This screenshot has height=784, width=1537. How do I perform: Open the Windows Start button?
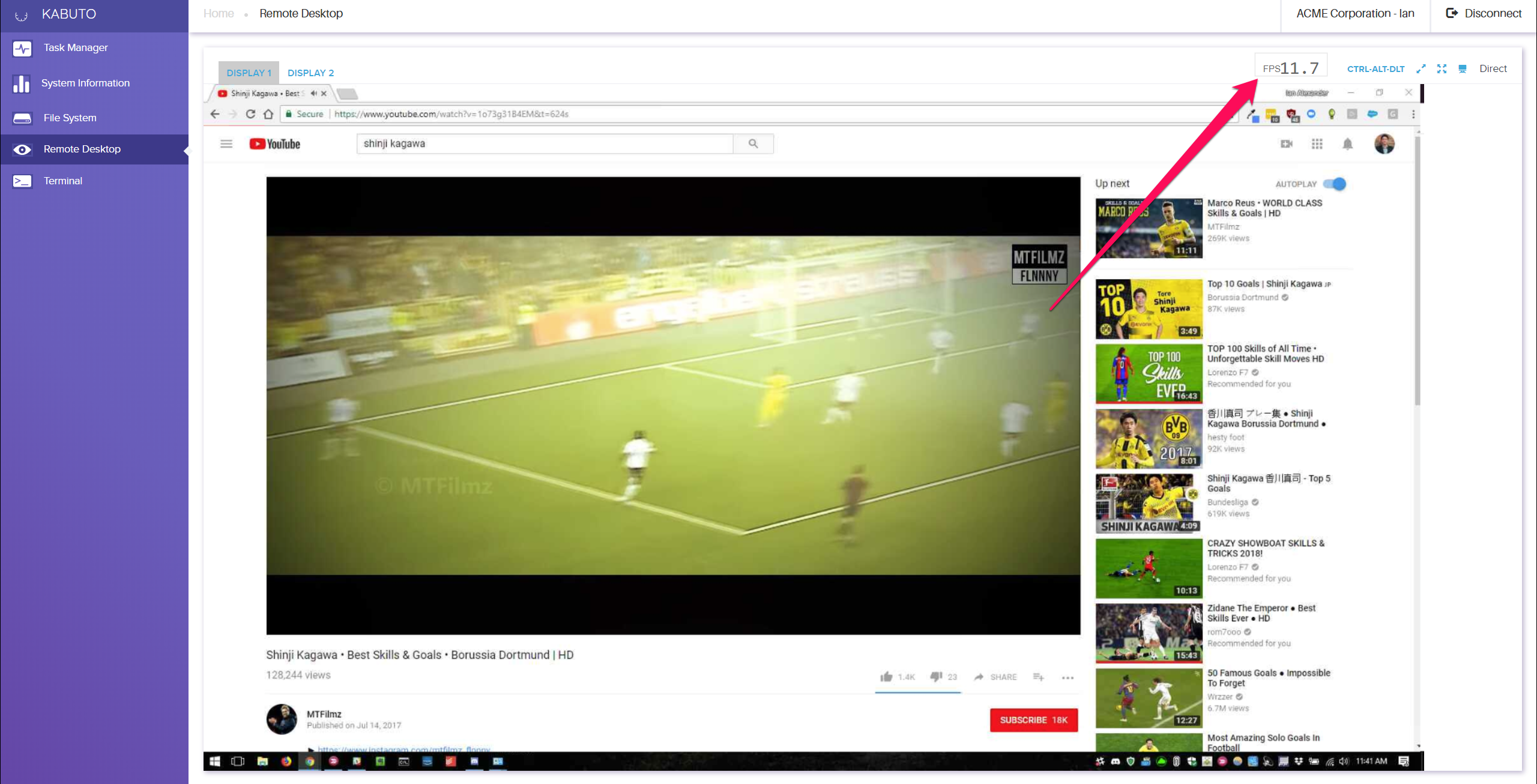pyautogui.click(x=214, y=761)
